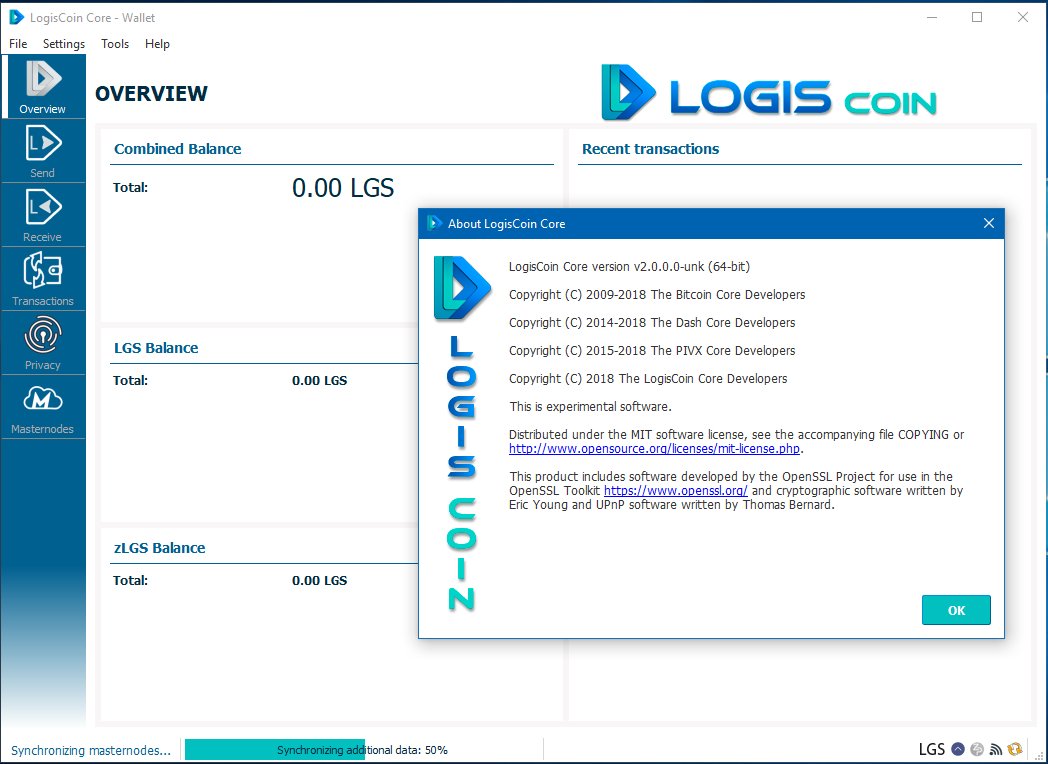Open the MIT license link

654,449
